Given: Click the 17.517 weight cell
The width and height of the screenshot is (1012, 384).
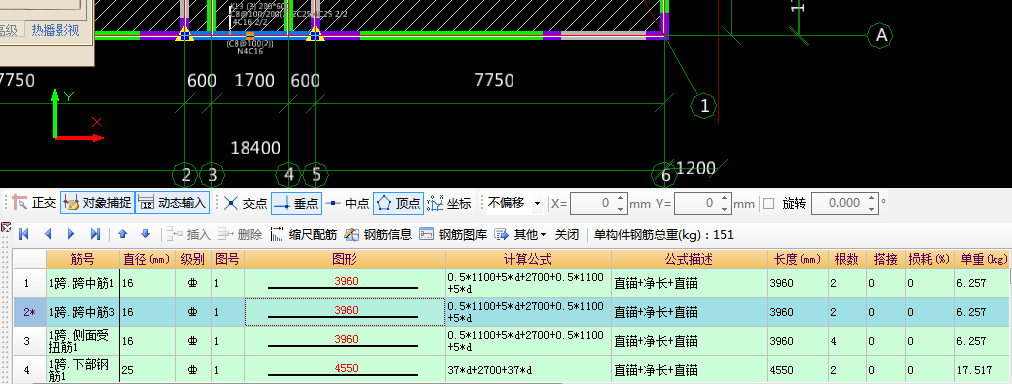Looking at the screenshot, I should 983,370.
